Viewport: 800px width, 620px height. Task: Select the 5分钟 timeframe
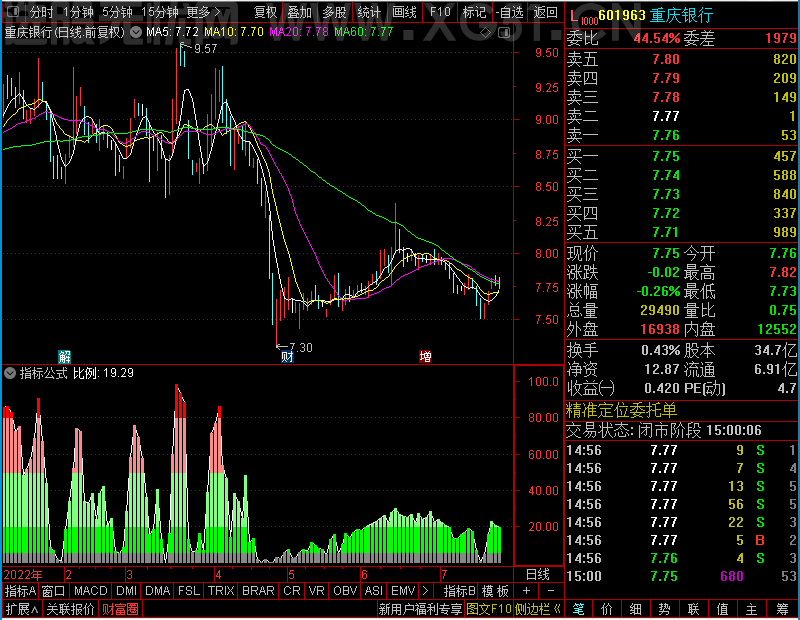[117, 12]
